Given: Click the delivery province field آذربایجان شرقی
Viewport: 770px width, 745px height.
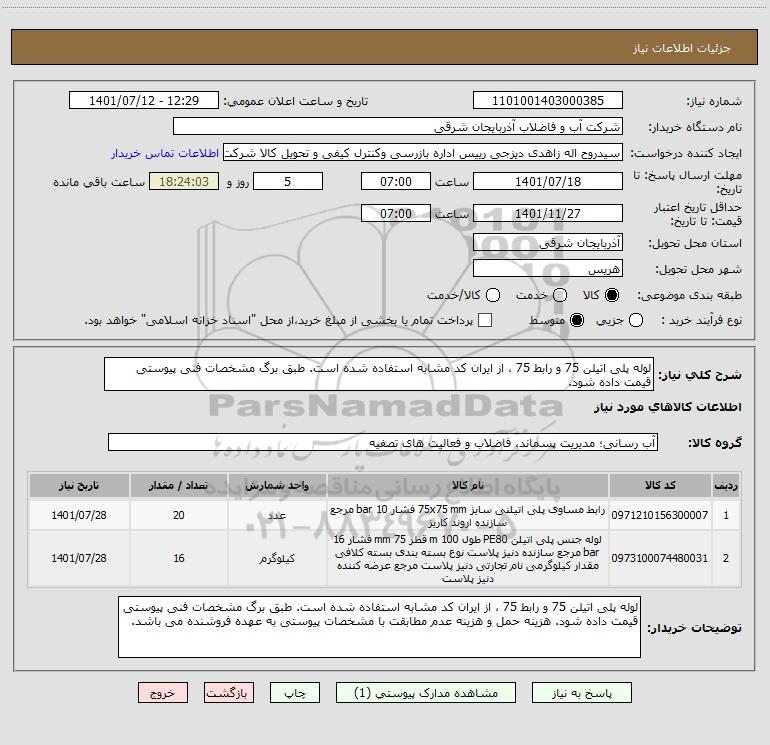Looking at the screenshot, I should point(548,243).
